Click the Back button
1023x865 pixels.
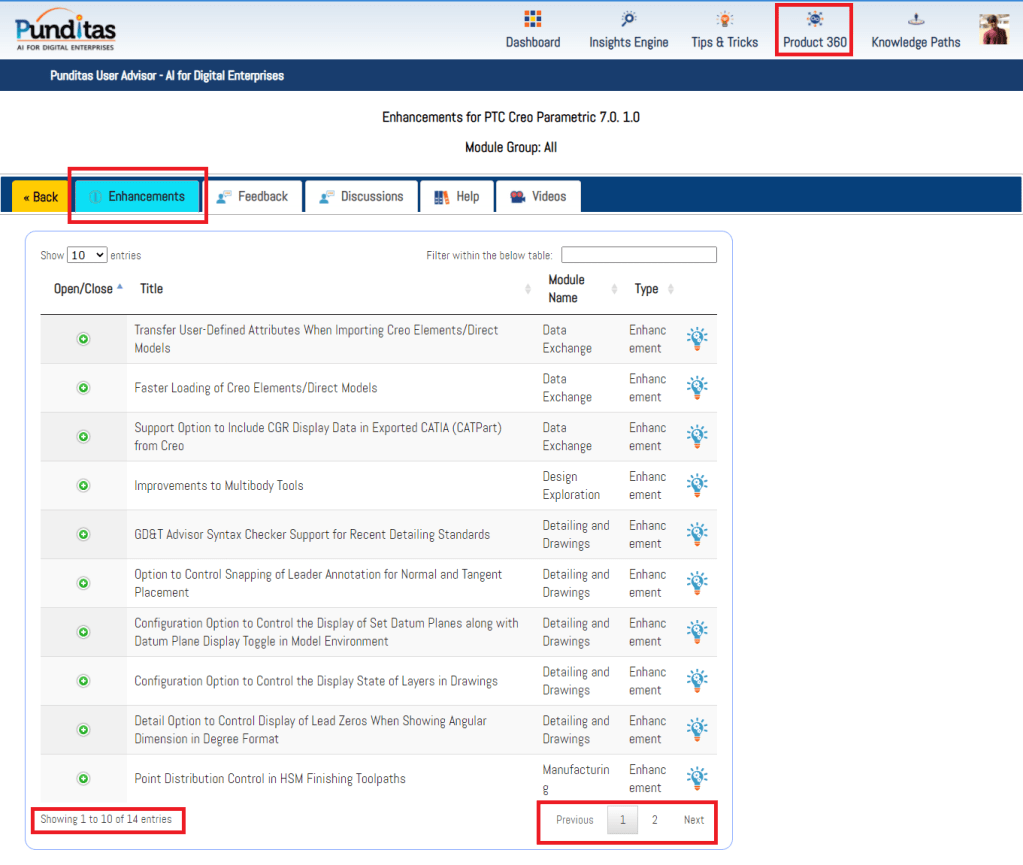40,197
